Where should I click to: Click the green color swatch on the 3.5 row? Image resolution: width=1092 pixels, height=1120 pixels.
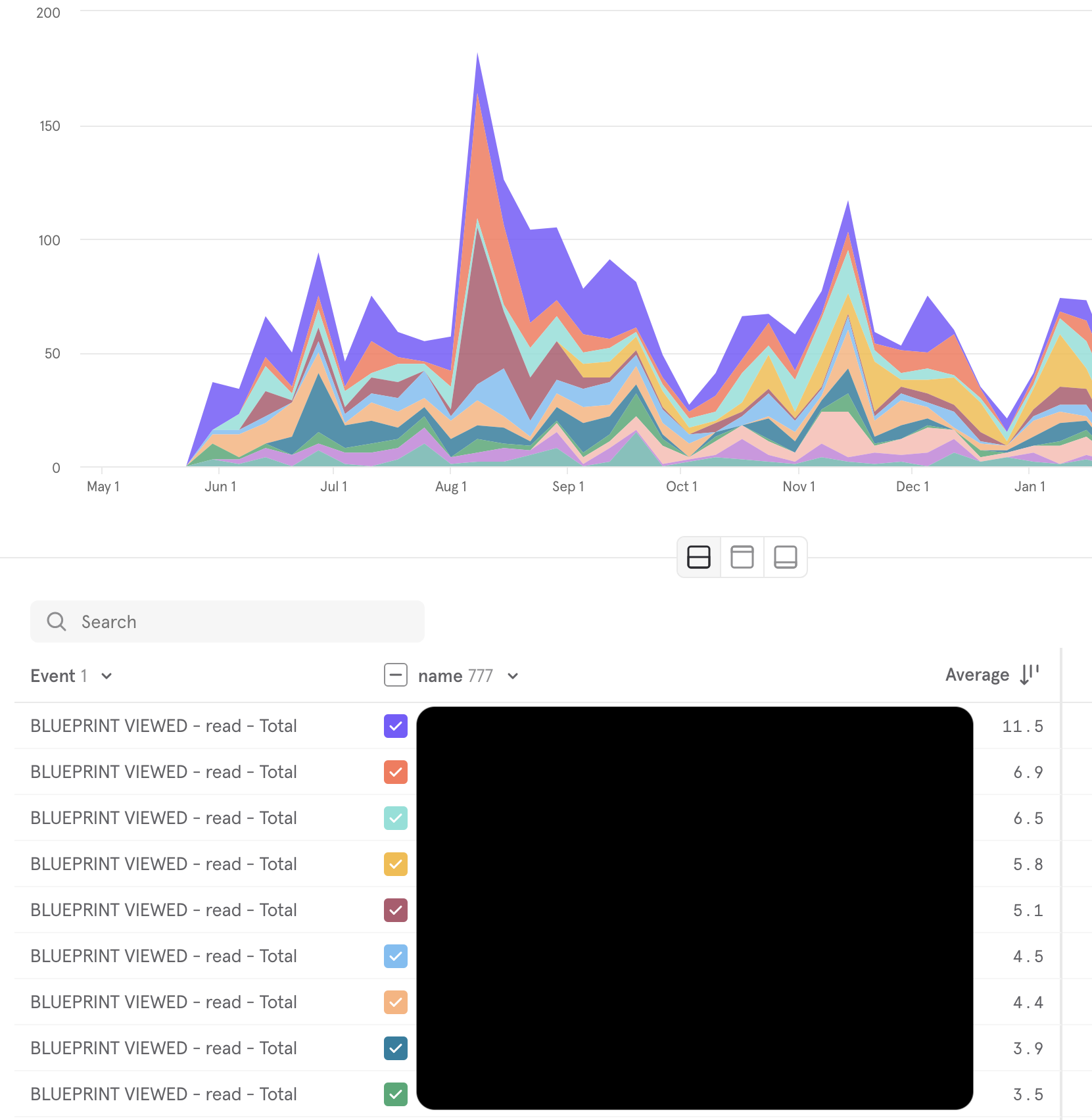(395, 1094)
